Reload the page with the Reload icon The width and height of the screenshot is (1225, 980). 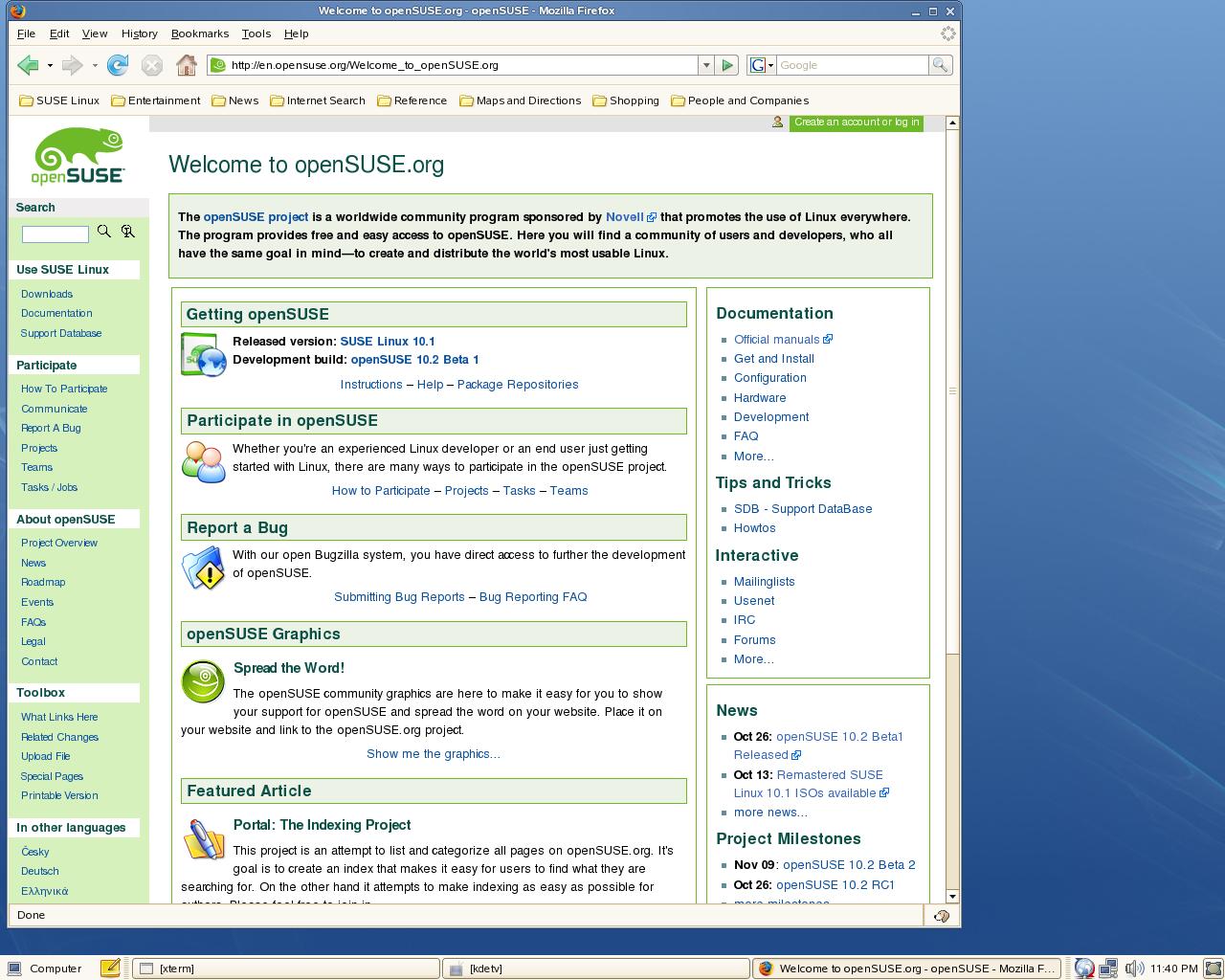(118, 65)
